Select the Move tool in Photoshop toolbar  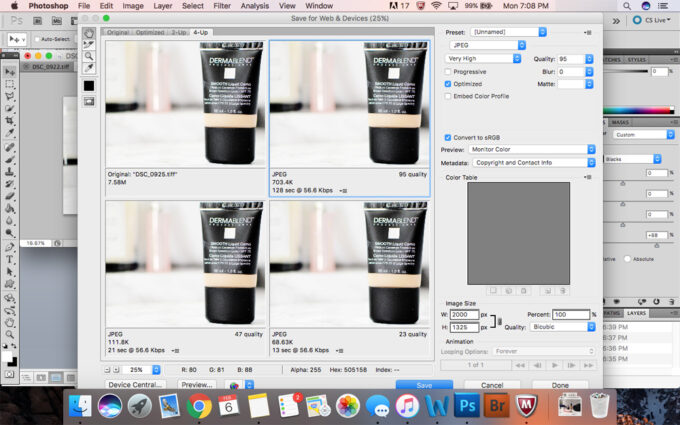coord(10,72)
